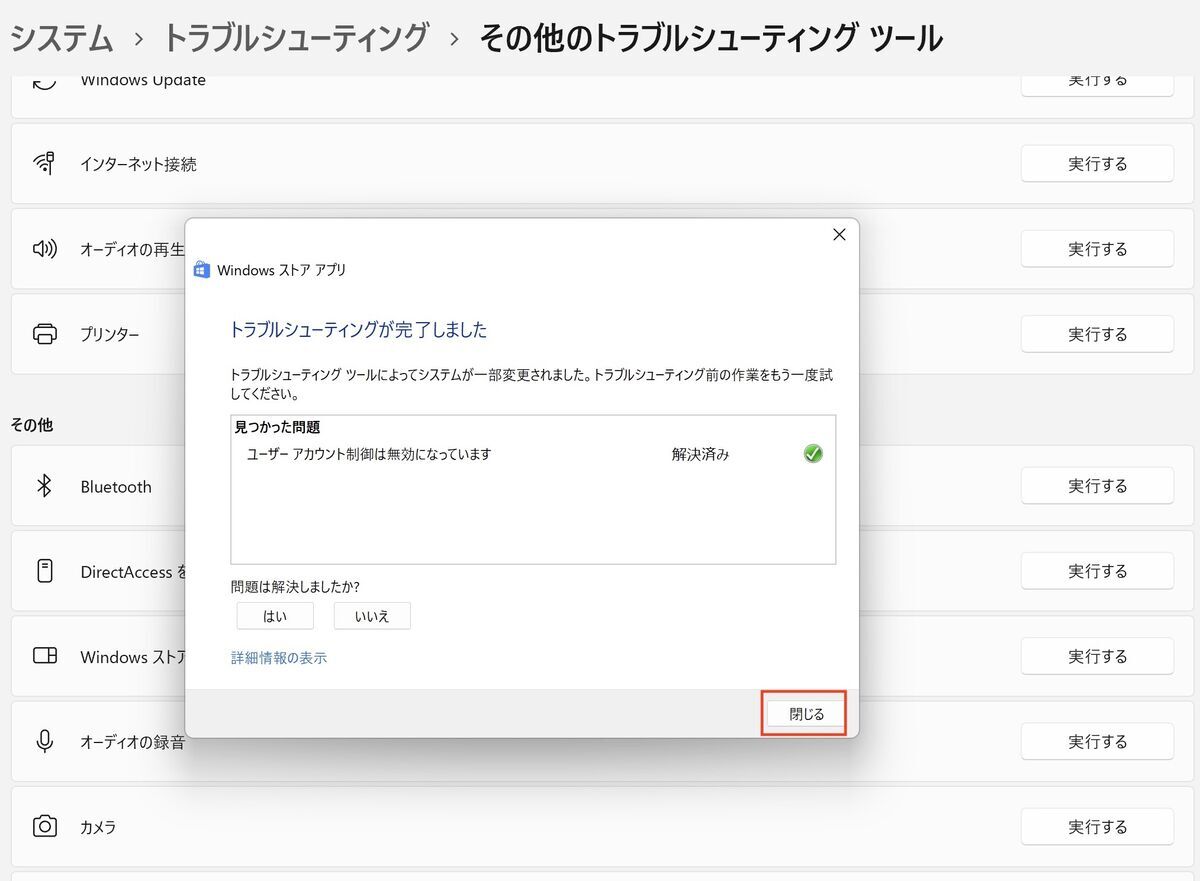The image size is (1200, 881).
Task: Click the オーディオの録音 label
Action: click(x=132, y=742)
